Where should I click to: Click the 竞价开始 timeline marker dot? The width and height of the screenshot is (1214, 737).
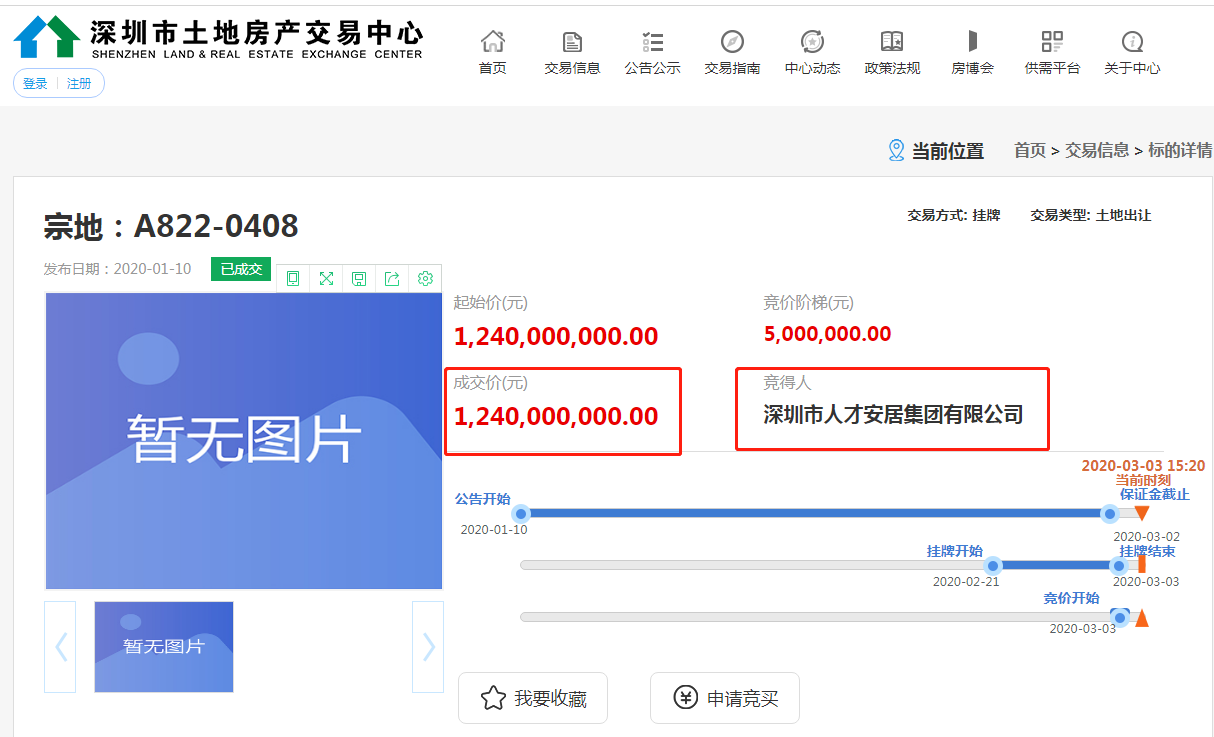tap(1120, 618)
